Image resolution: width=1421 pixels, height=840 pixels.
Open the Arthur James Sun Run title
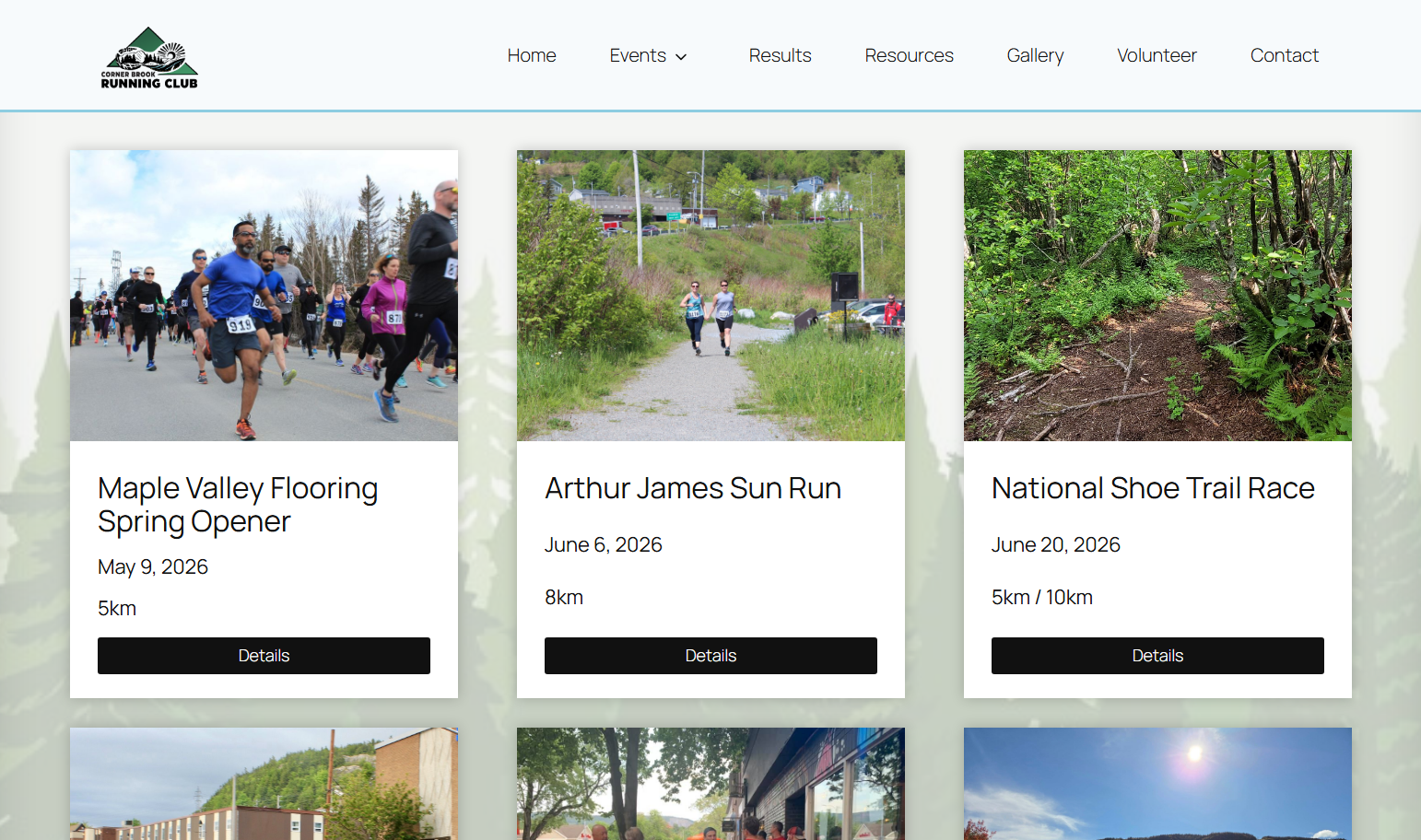[693, 488]
